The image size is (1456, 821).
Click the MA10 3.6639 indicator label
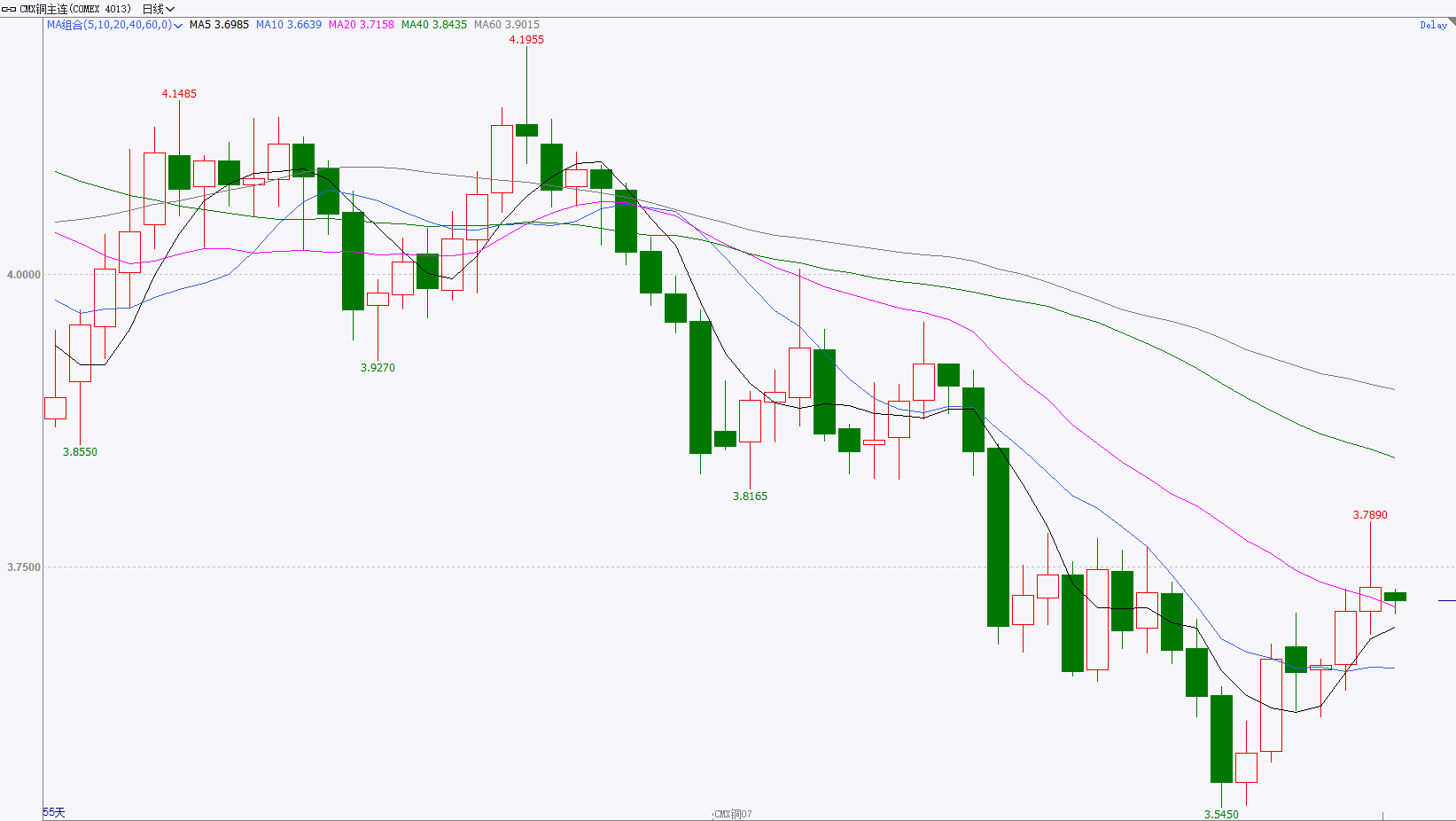289,25
